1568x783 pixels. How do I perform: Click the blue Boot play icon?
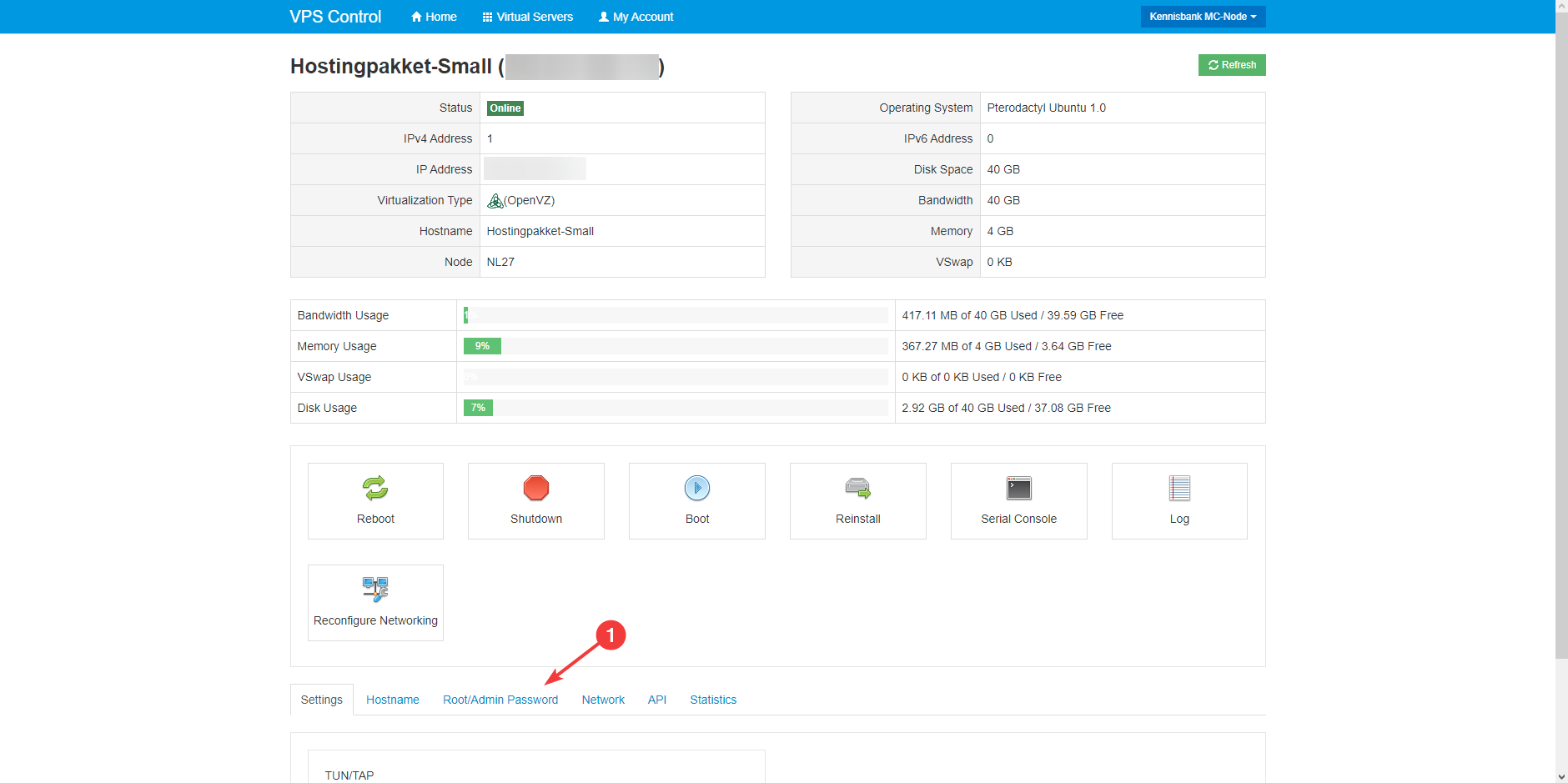click(x=697, y=488)
